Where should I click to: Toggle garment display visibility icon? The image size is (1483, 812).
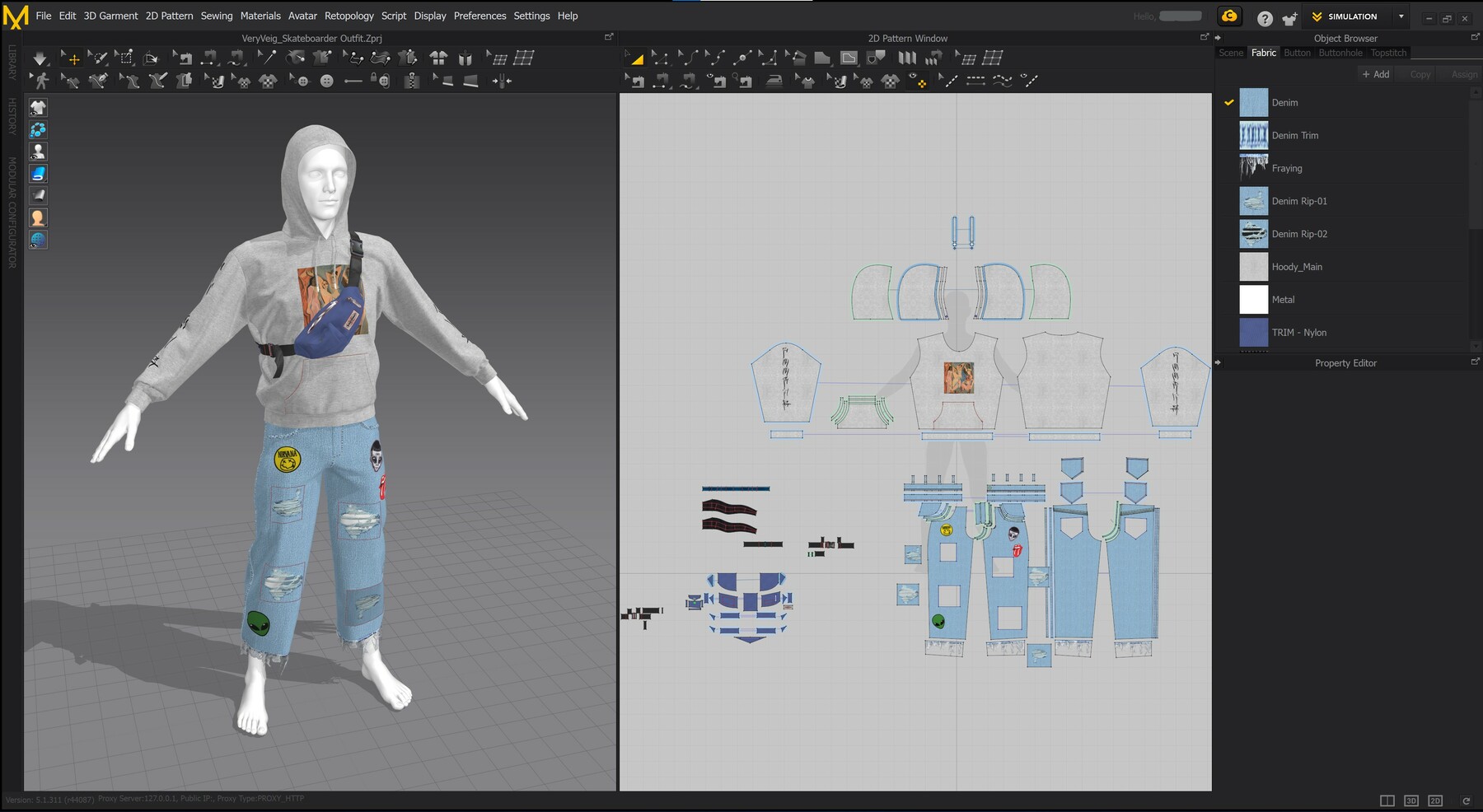[38, 108]
